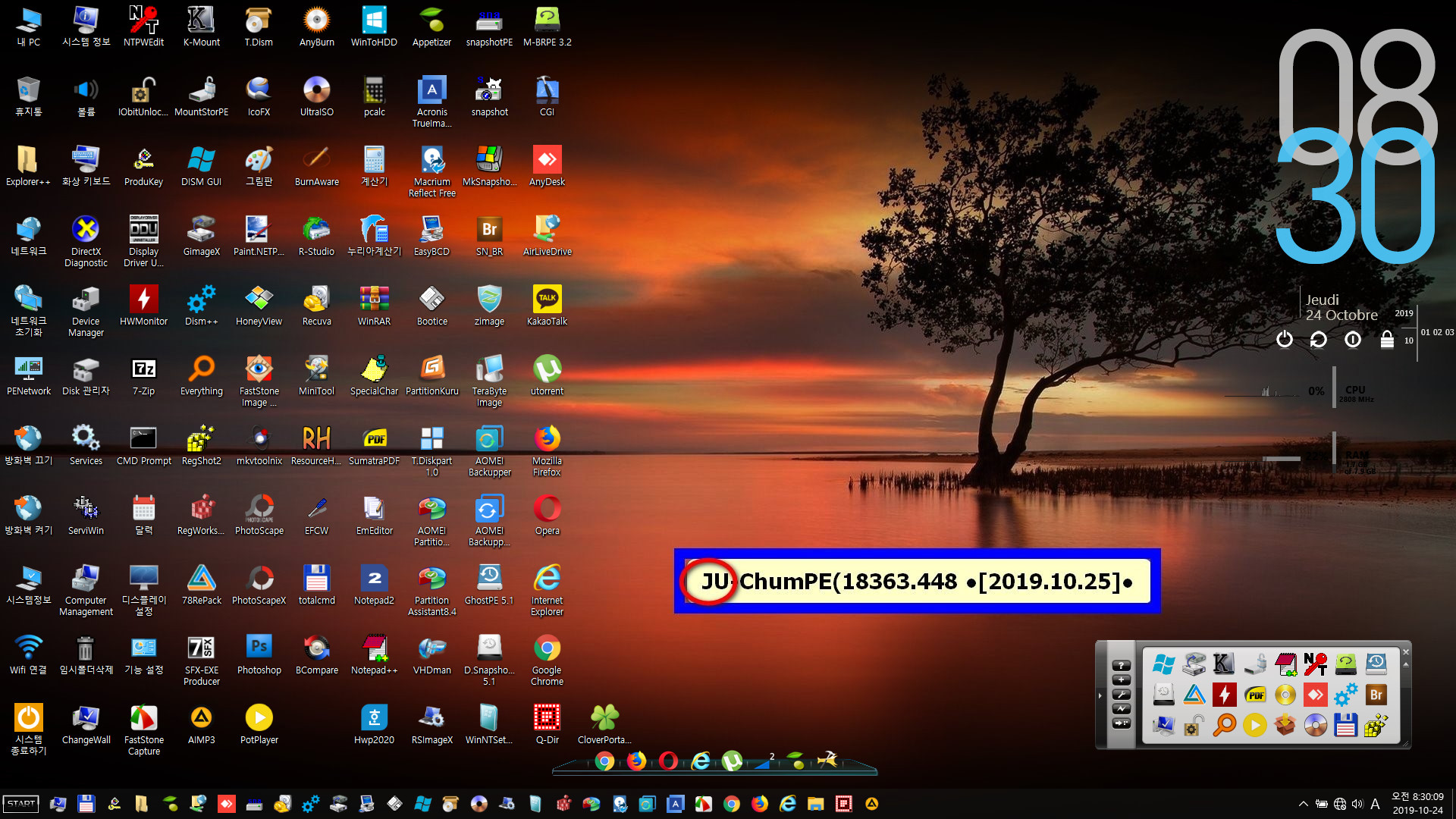Show hidden tray icons chevron

(x=1303, y=804)
